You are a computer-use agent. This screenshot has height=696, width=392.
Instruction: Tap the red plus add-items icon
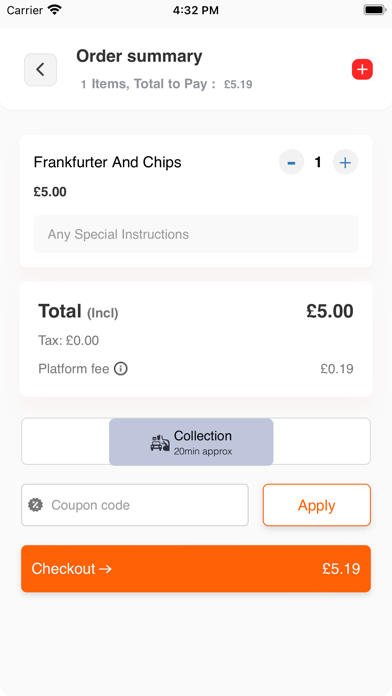click(x=362, y=70)
